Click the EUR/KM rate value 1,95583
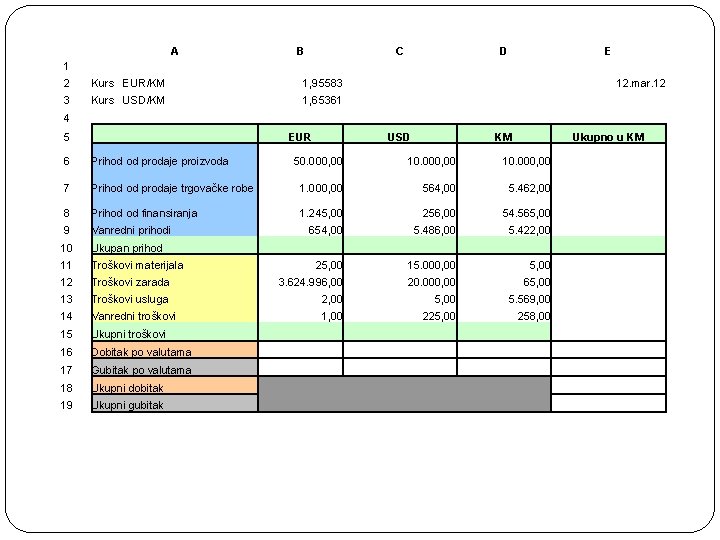Viewport: 720px width, 540px height. tap(322, 83)
